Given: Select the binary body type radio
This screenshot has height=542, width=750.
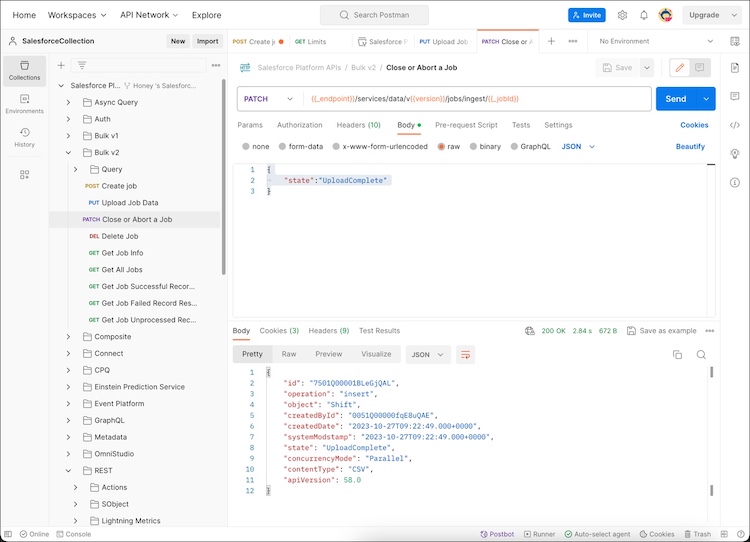Looking at the screenshot, I should coord(473,146).
